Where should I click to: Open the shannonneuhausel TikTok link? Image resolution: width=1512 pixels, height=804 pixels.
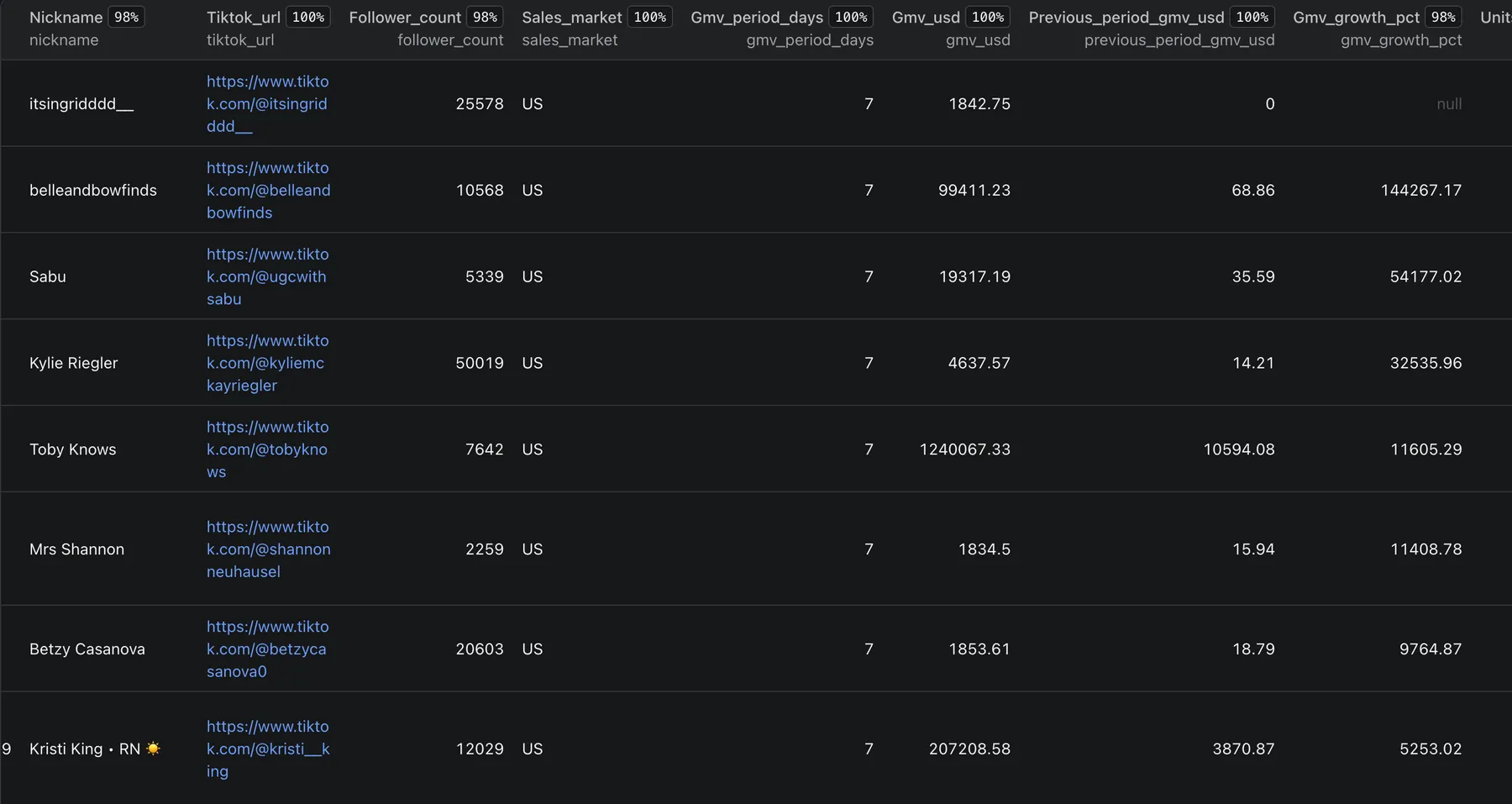pos(269,549)
